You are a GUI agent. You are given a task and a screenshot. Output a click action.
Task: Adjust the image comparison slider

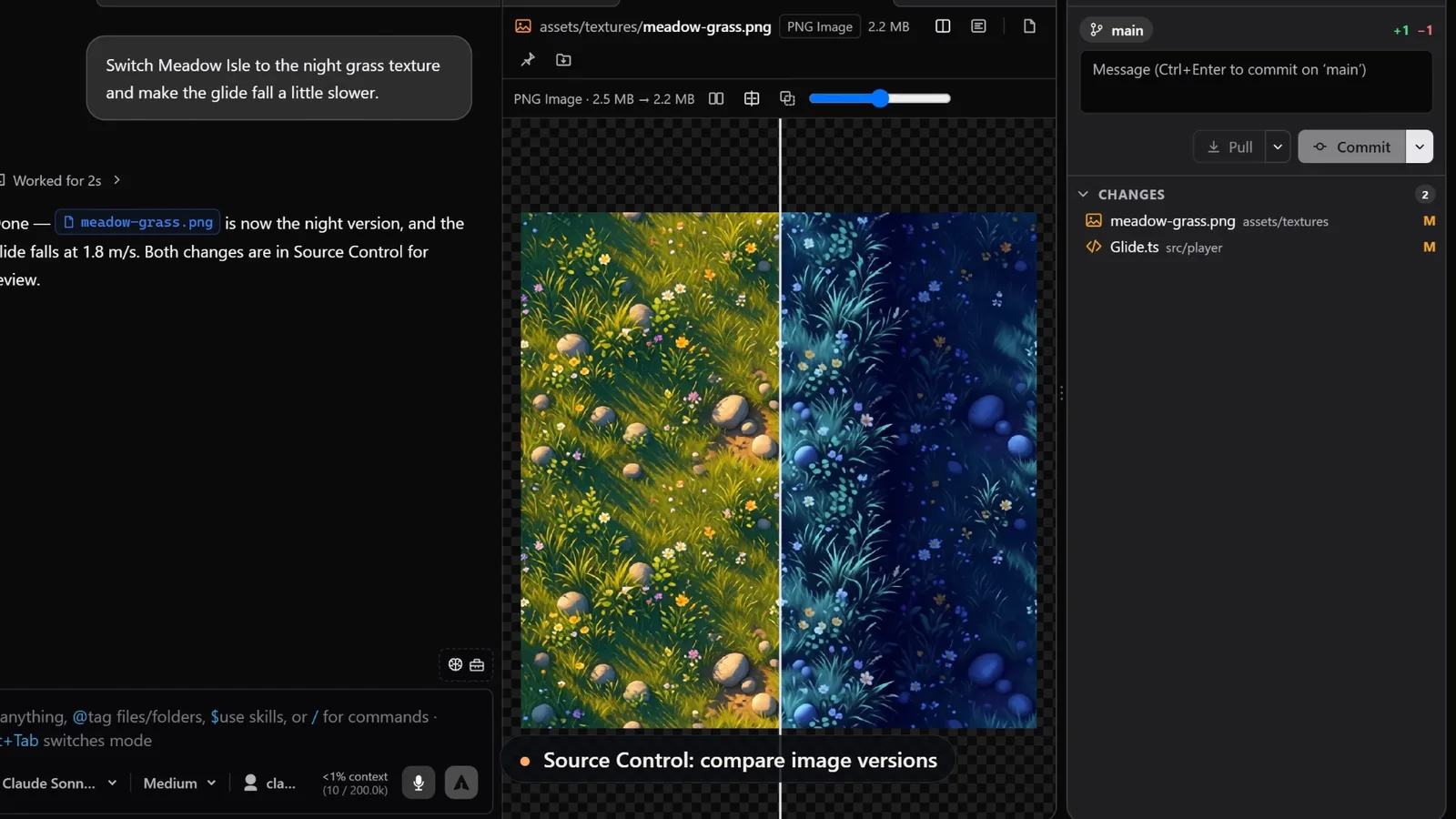click(879, 98)
